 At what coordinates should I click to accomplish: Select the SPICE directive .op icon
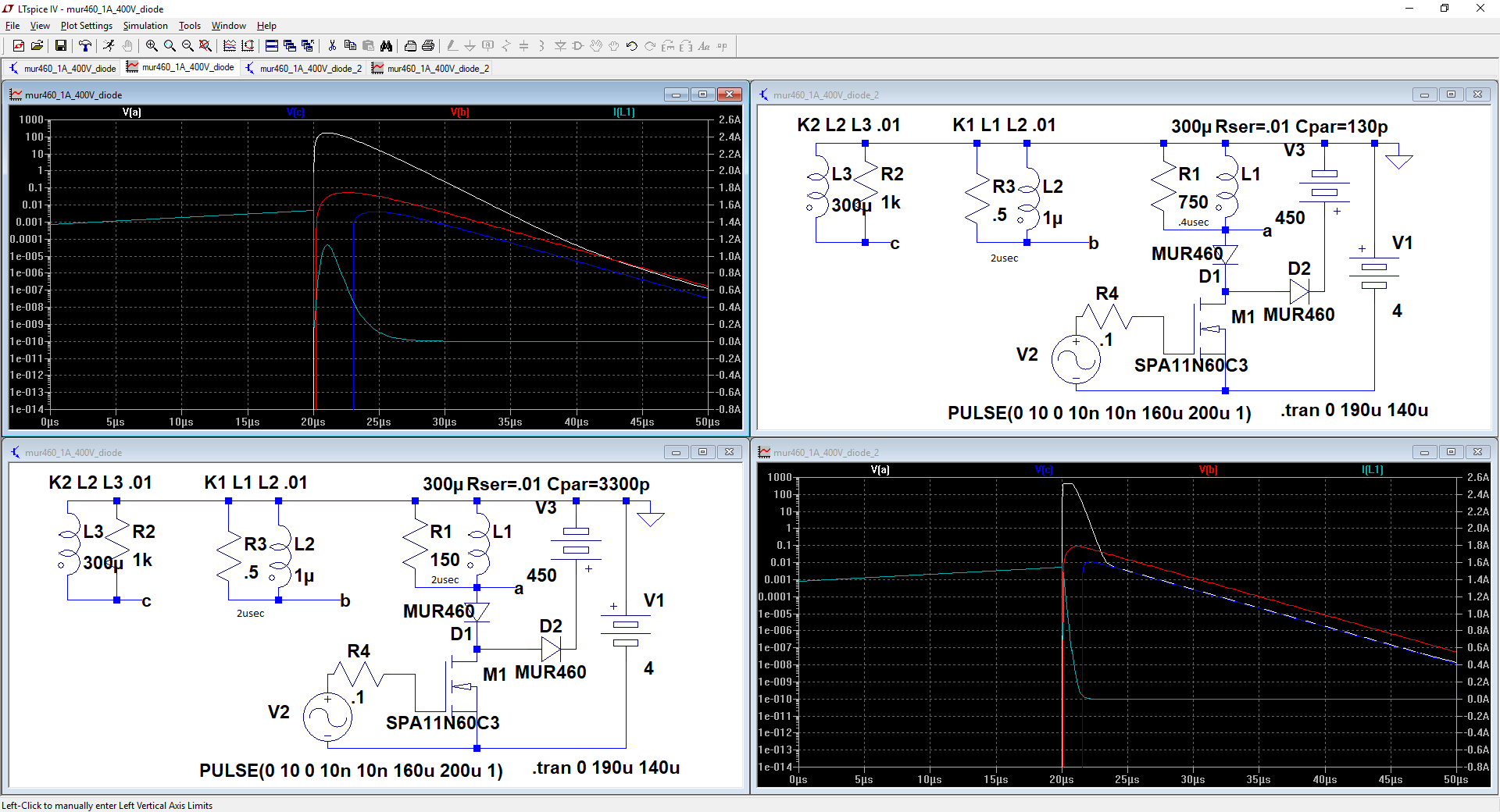click(x=722, y=46)
